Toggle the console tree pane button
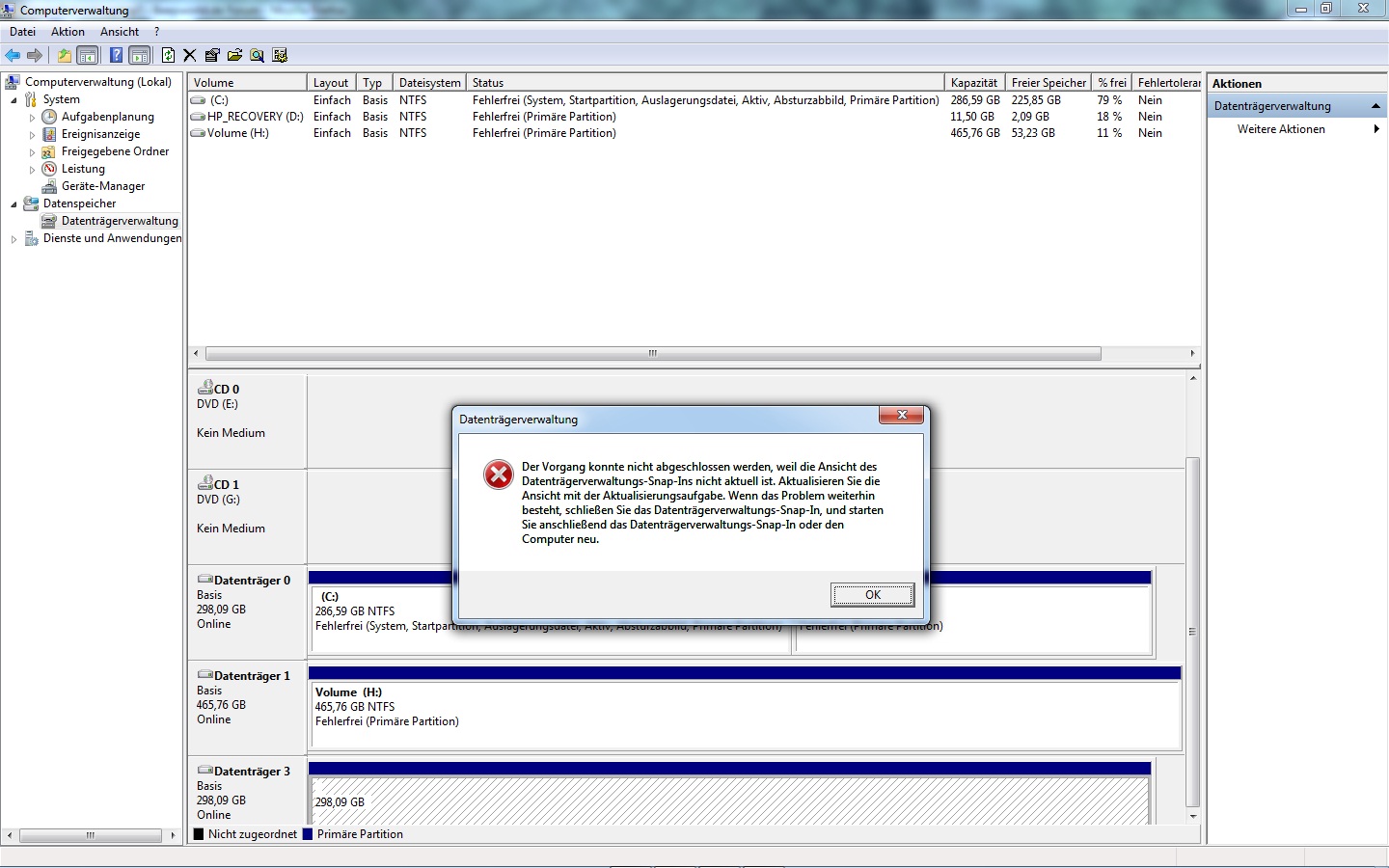The image size is (1389, 868). pyautogui.click(x=88, y=55)
